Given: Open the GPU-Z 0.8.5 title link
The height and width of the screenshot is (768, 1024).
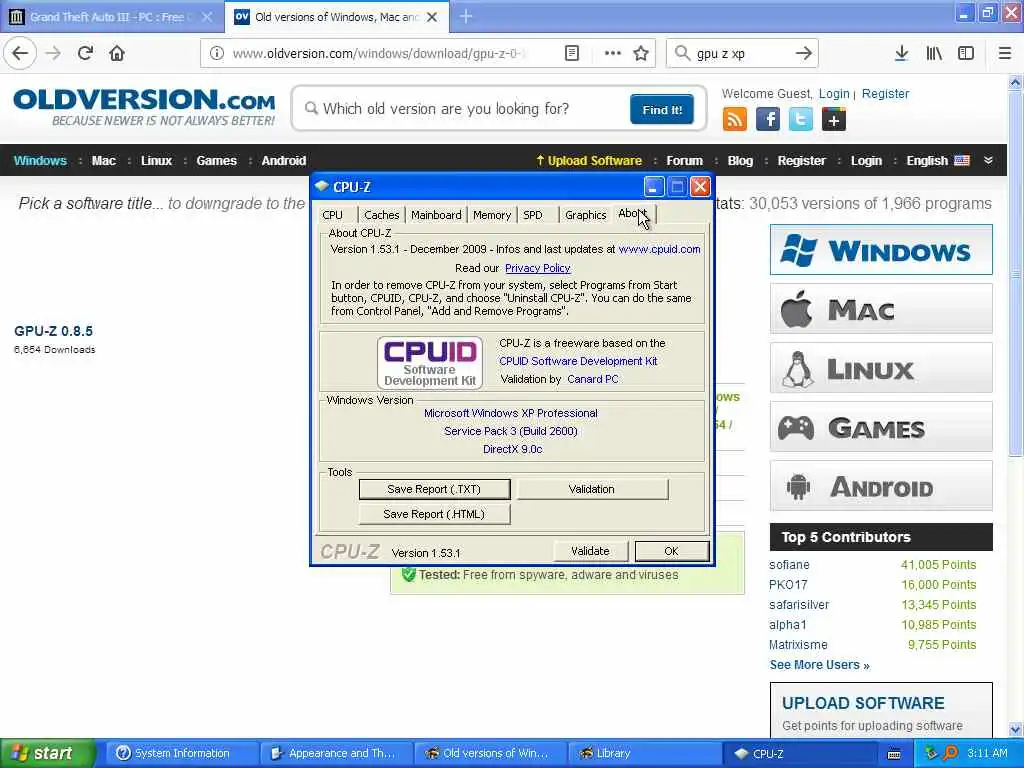Looking at the screenshot, I should (x=54, y=331).
